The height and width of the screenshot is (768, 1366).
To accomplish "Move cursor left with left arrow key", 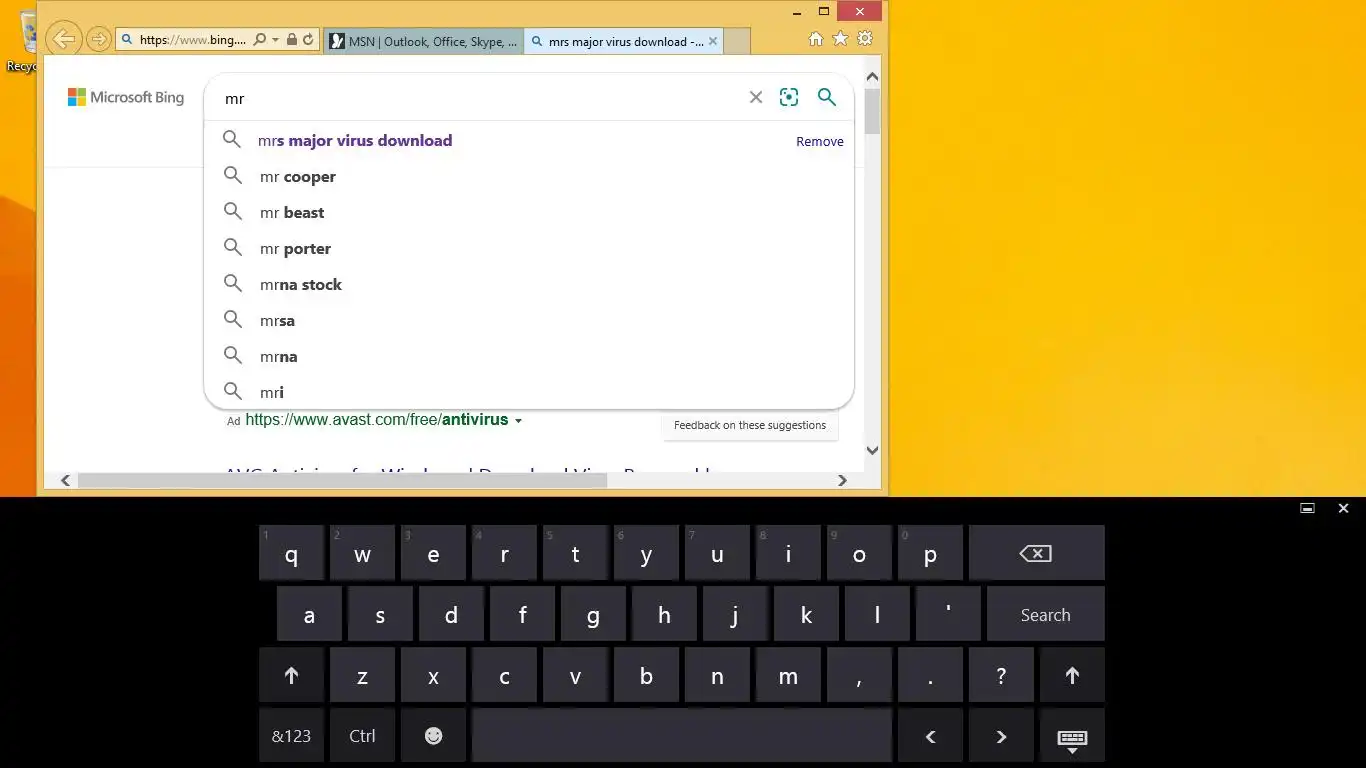I will pyautogui.click(x=930, y=736).
